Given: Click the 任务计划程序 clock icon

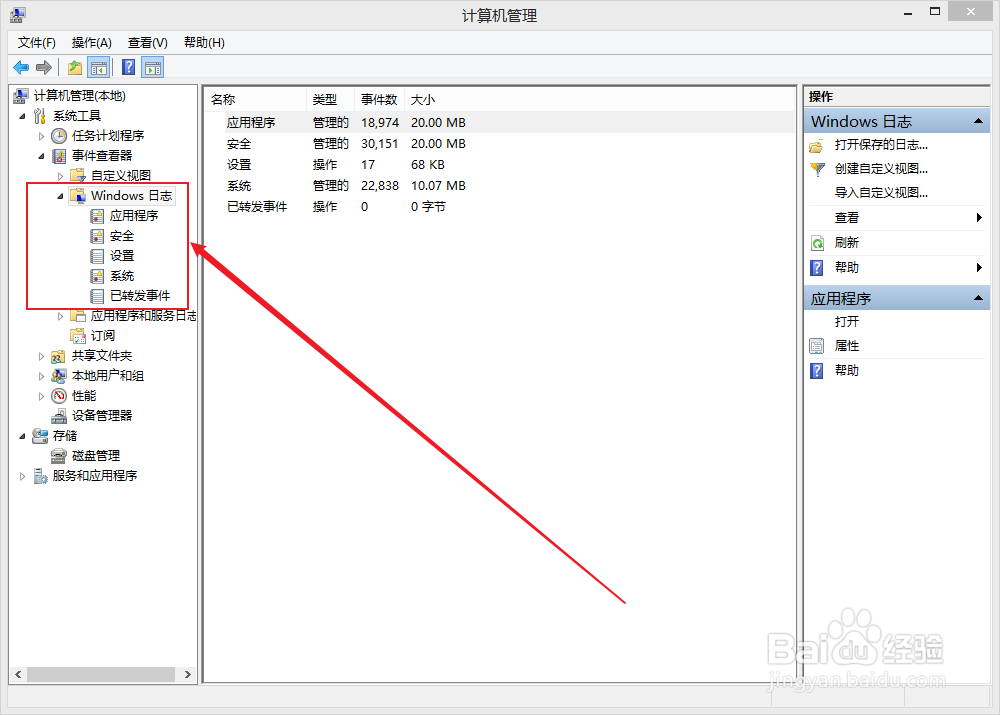Looking at the screenshot, I should 59,136.
